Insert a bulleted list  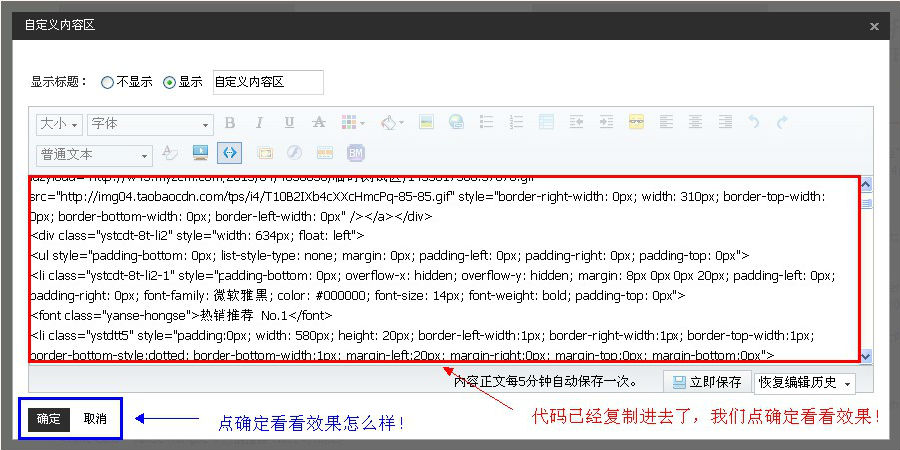click(x=486, y=123)
